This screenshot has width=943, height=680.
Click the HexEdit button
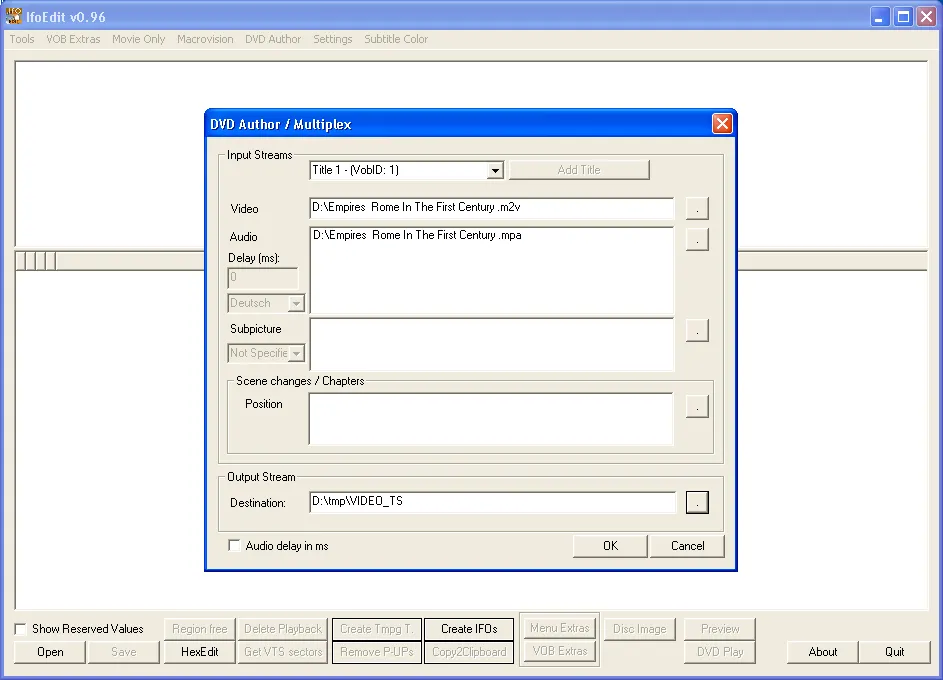(x=199, y=652)
